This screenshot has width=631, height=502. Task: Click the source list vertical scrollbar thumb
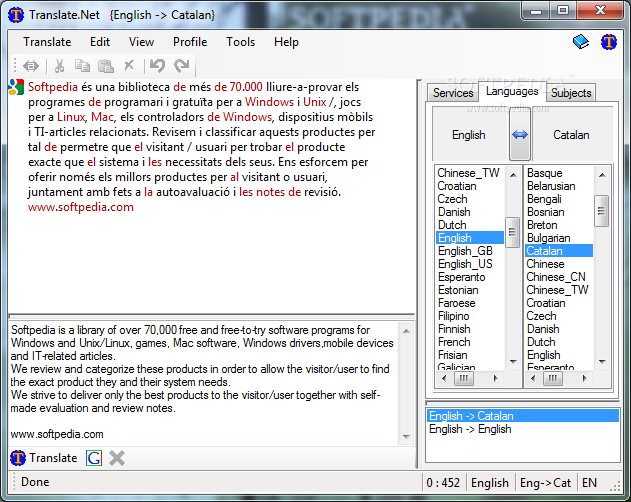(512, 232)
